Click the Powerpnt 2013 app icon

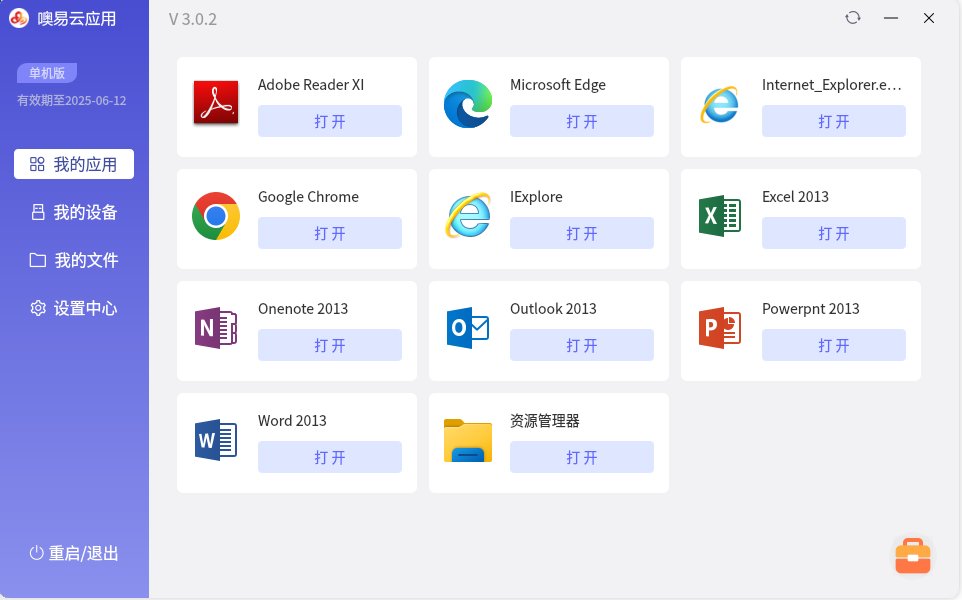[720, 328]
